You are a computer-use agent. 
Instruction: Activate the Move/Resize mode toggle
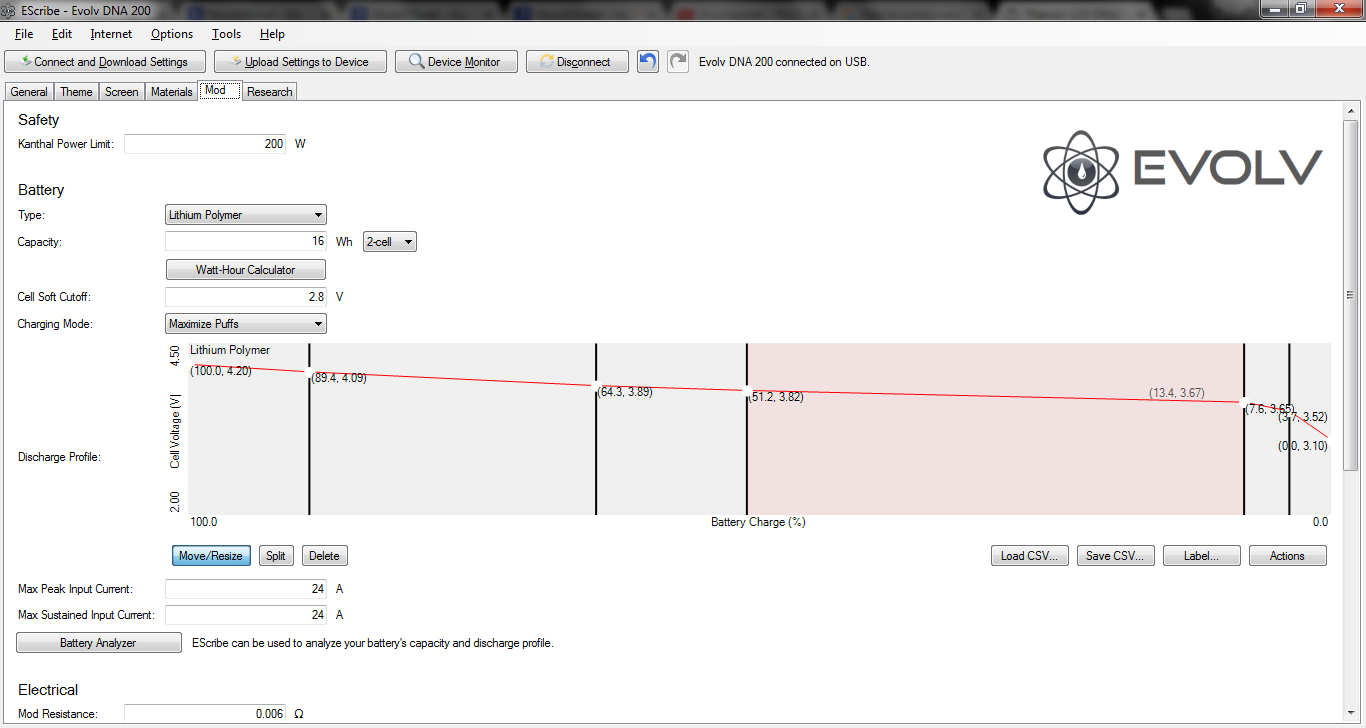[211, 556]
